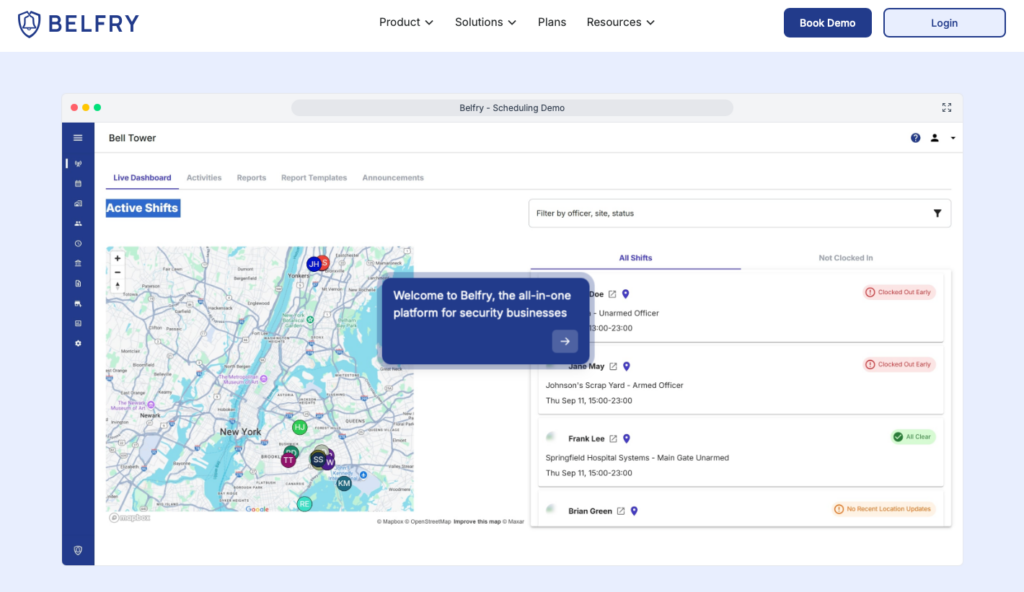This screenshot has height=592, width=1024.
Task: Click Johnson's Scrap Yard - Armed Officer text
Action: click(x=615, y=386)
